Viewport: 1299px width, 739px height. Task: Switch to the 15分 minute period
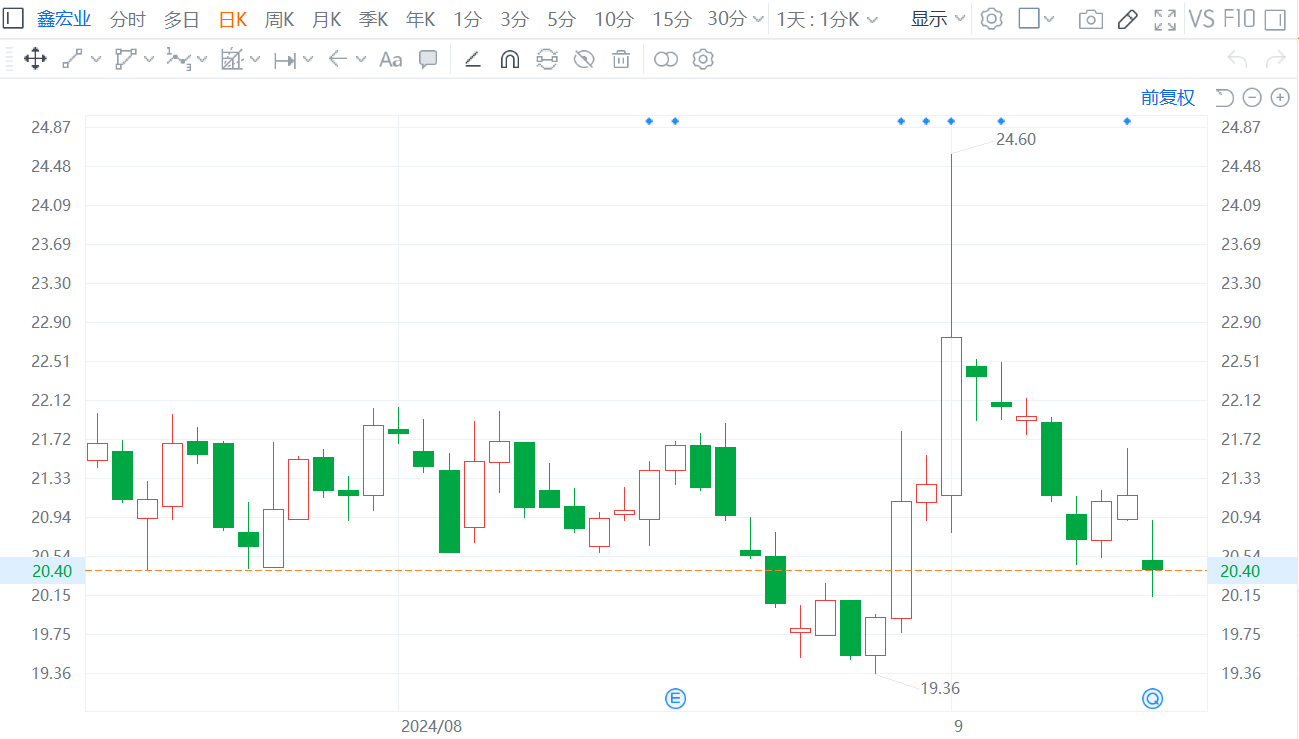(671, 19)
